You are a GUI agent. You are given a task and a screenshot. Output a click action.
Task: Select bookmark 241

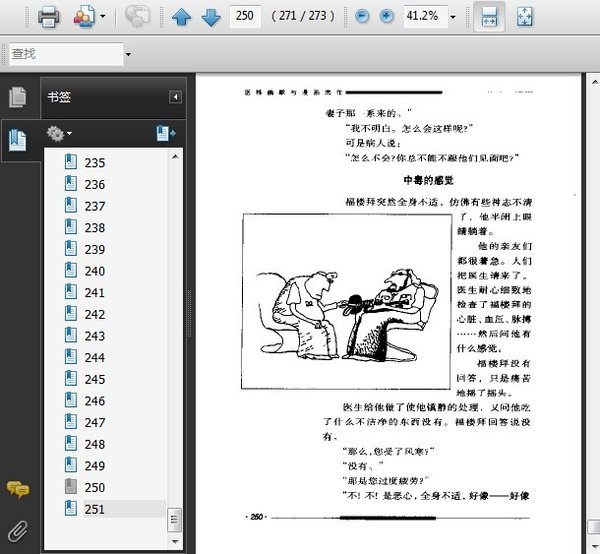point(95,293)
